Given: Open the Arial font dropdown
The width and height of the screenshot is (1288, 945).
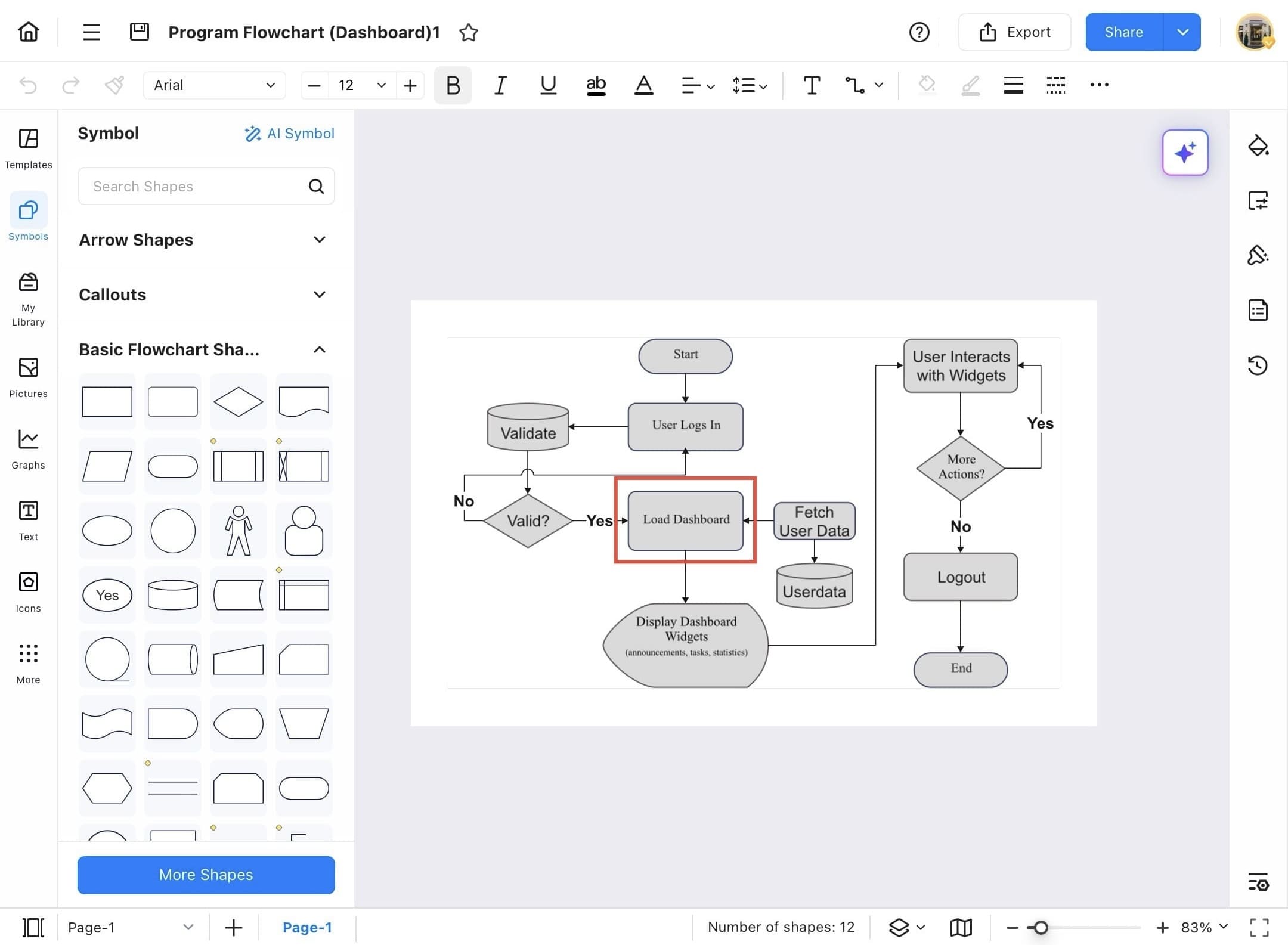Looking at the screenshot, I should (x=214, y=85).
